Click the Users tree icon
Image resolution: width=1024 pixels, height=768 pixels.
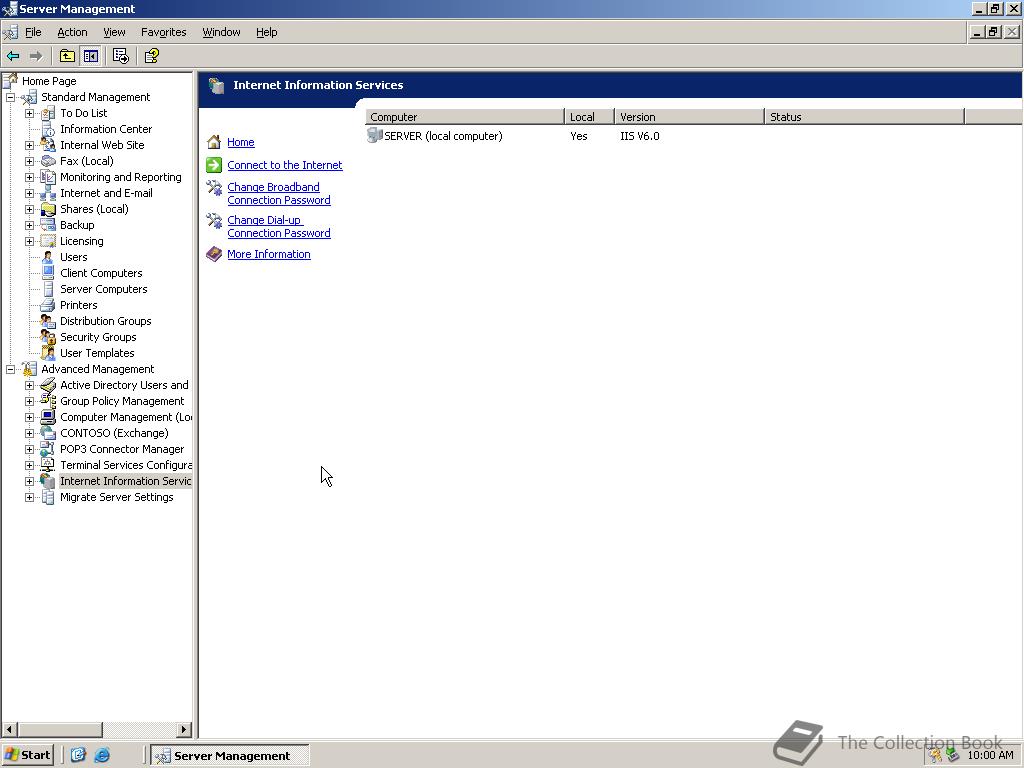[x=48, y=257]
